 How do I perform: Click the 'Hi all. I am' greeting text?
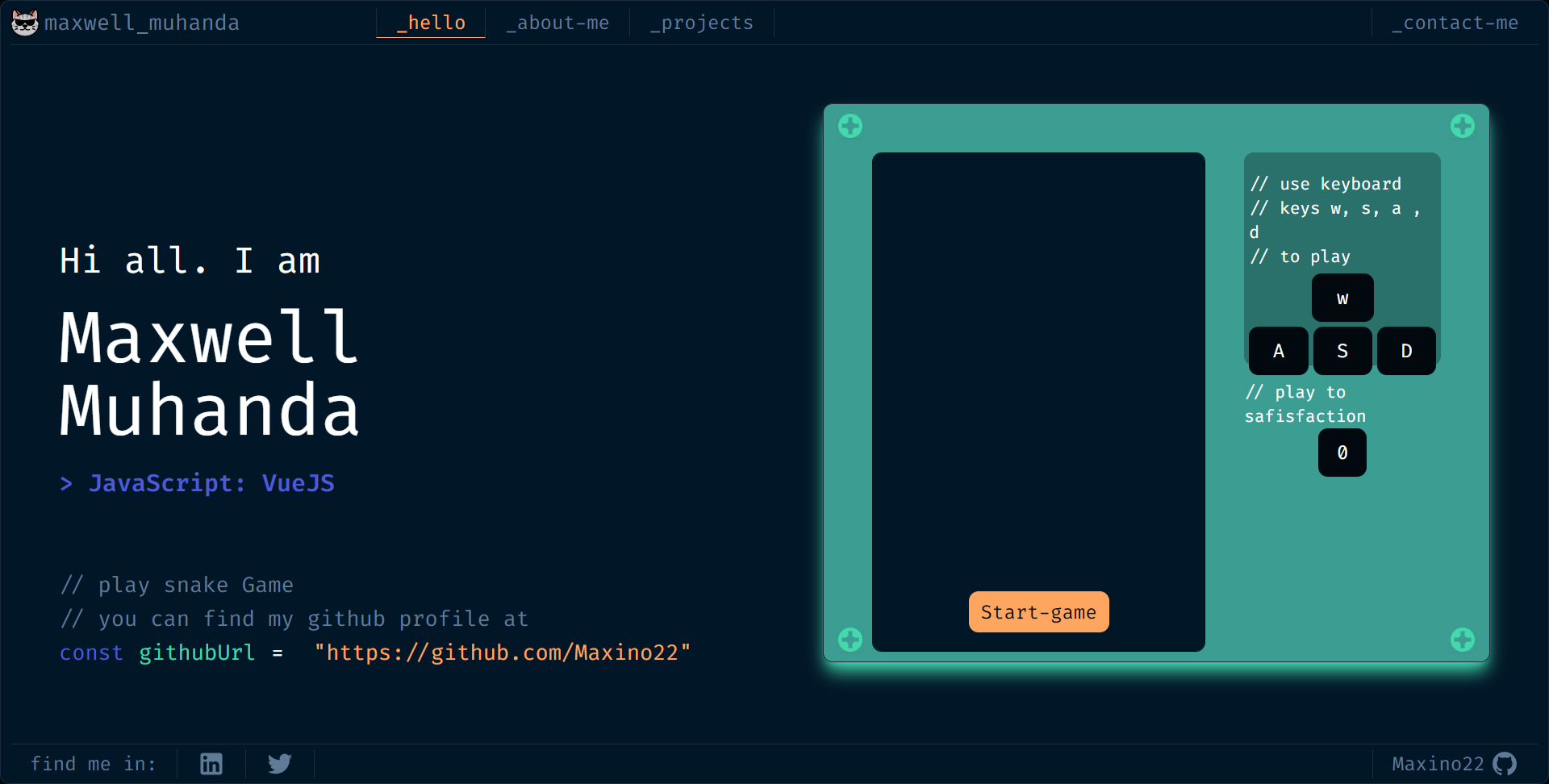pos(190,261)
